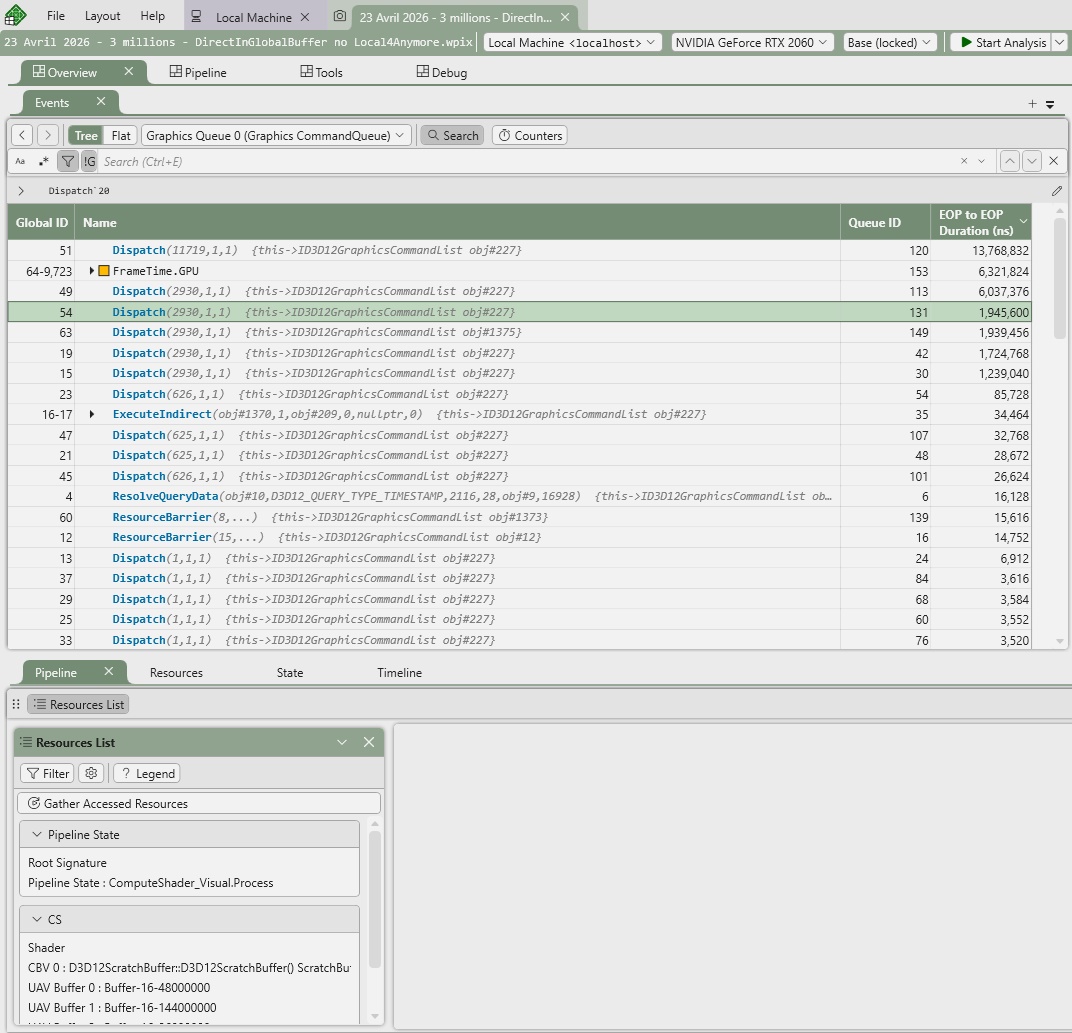Open the panel options dropdown icon
Viewport: 1072px width, 1033px height.
pyautogui.click(x=1050, y=105)
